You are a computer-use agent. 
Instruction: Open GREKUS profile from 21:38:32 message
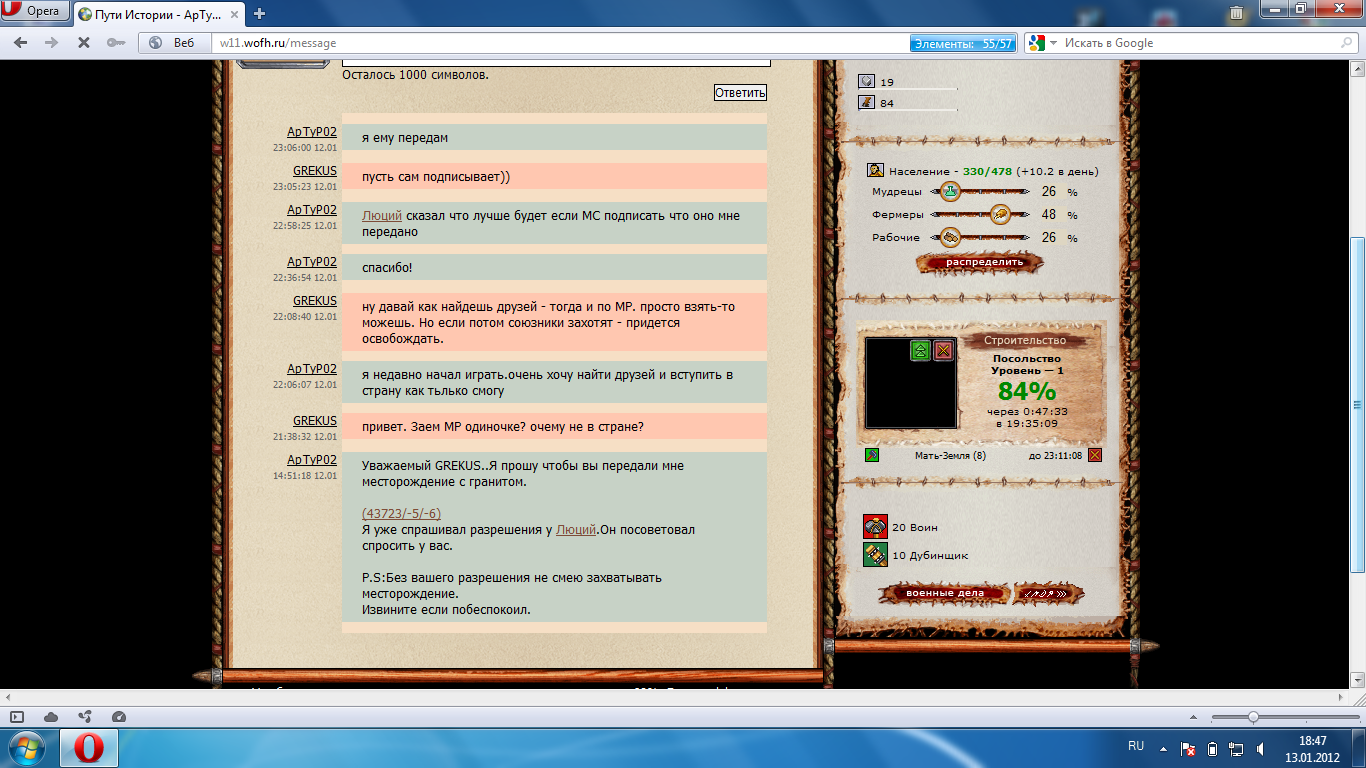[315, 421]
